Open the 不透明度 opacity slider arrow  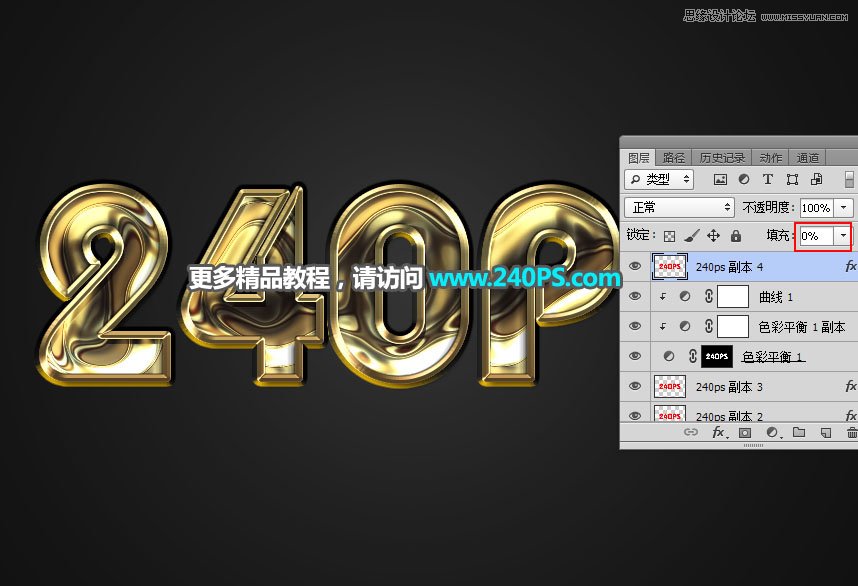[x=844, y=208]
